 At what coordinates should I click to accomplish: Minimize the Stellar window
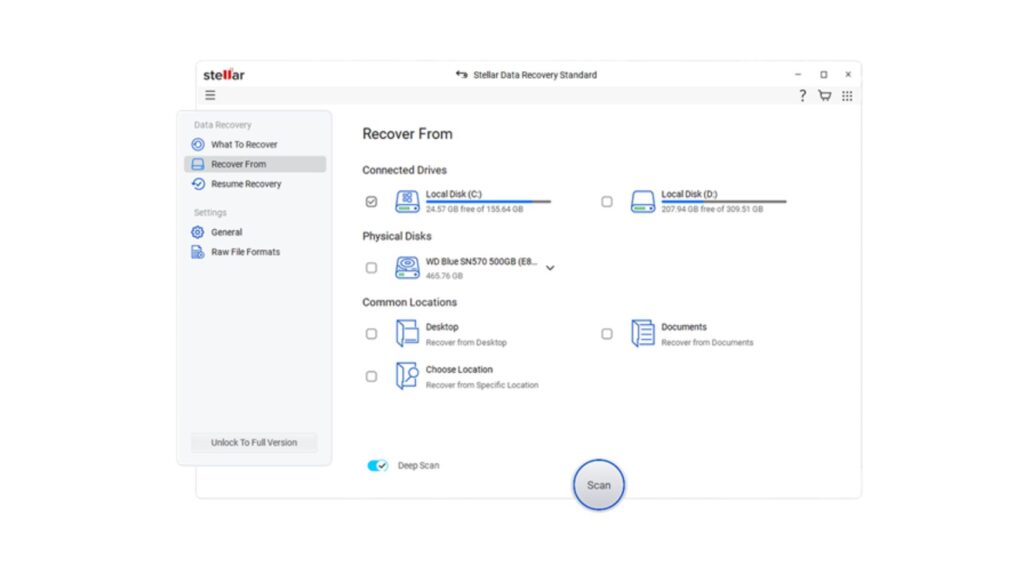(798, 74)
